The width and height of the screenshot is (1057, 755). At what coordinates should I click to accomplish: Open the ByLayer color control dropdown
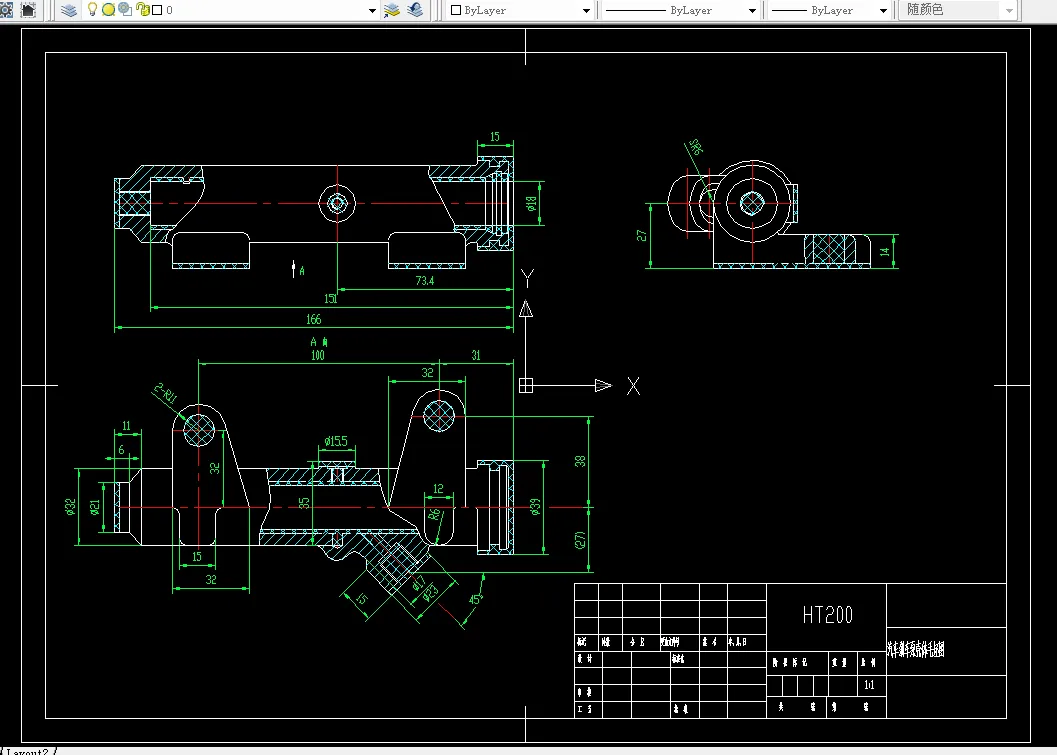click(586, 10)
